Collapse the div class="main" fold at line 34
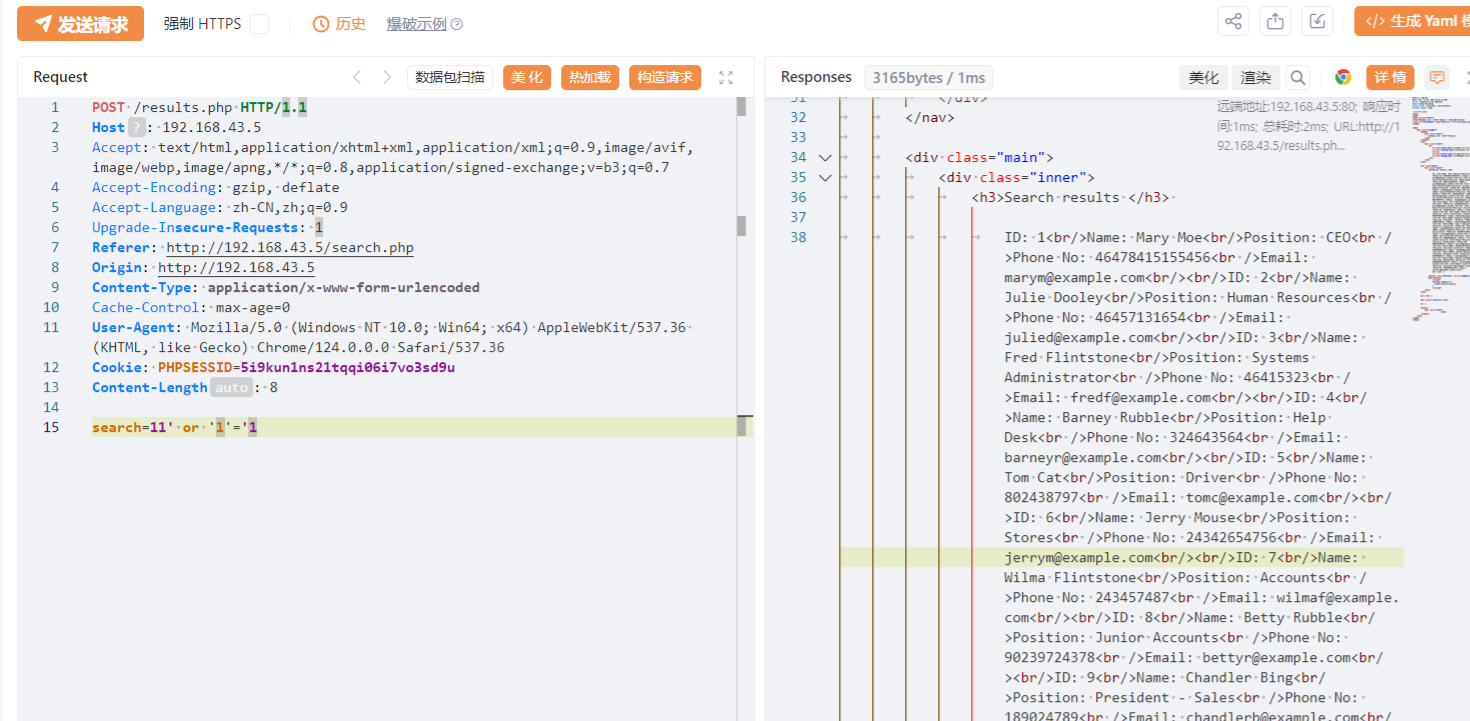This screenshot has height=721, width=1470. tap(825, 157)
